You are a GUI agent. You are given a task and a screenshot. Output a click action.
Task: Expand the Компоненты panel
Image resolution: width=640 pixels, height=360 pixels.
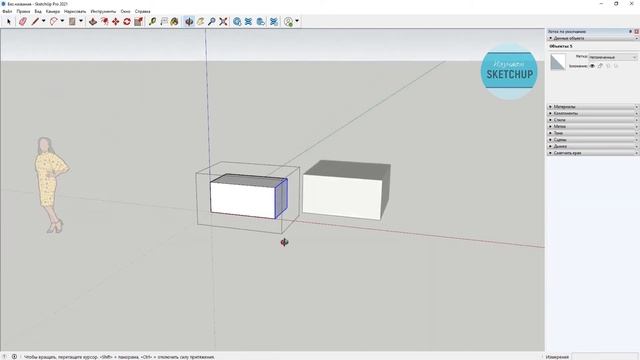click(x=593, y=113)
